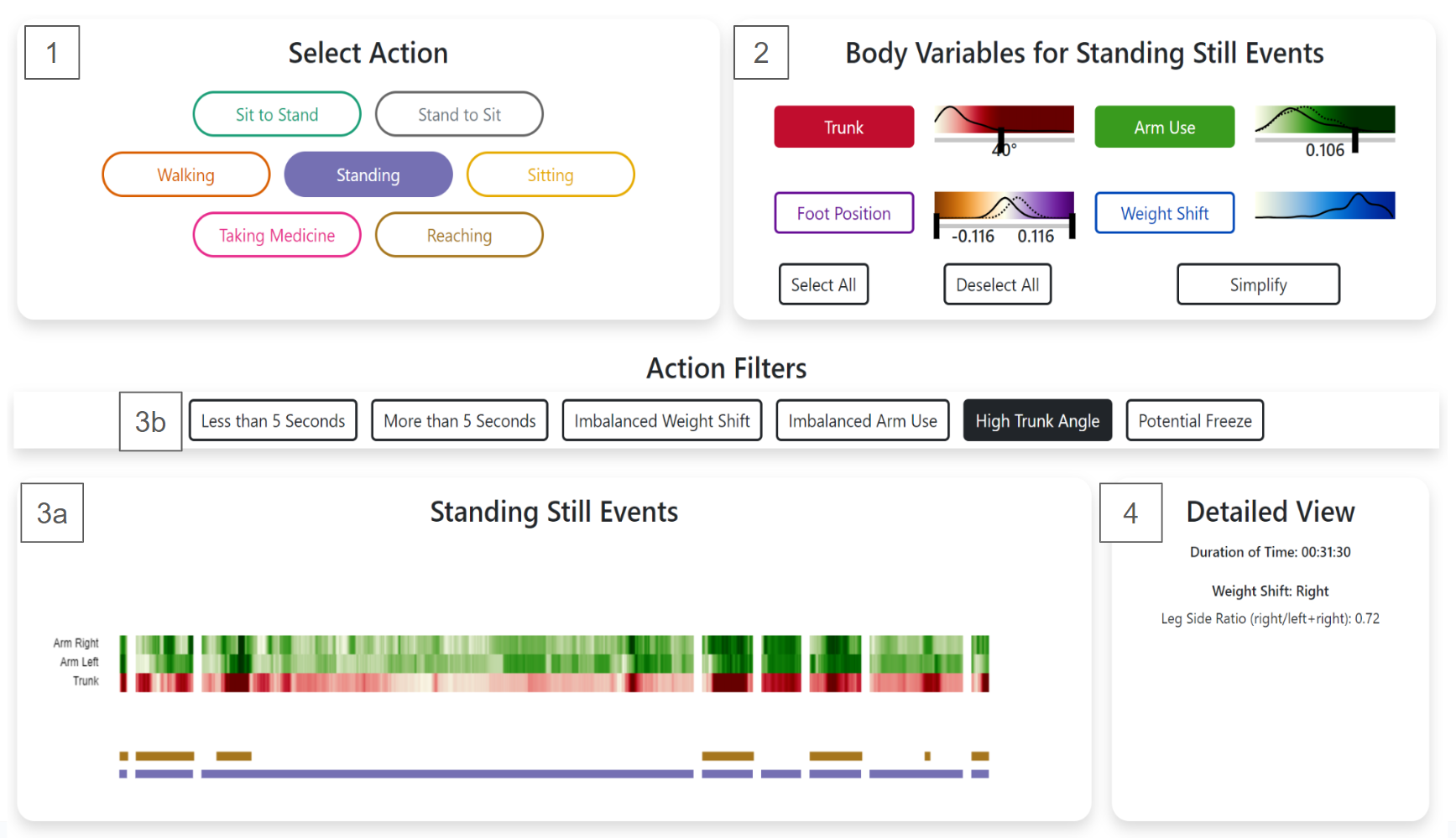Click the Select All variables button
Image resolution: width=1456 pixels, height=838 pixels.
(x=823, y=284)
